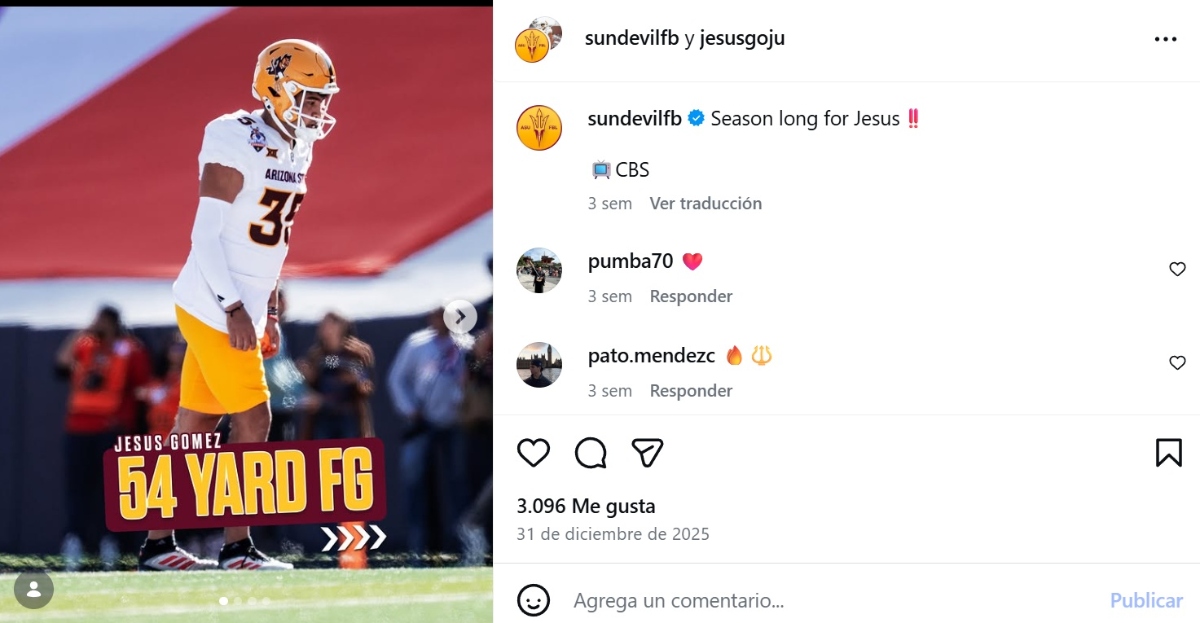Image resolution: width=1200 pixels, height=623 pixels.
Task: Type in the Agrega un comentario field
Action: 830,600
